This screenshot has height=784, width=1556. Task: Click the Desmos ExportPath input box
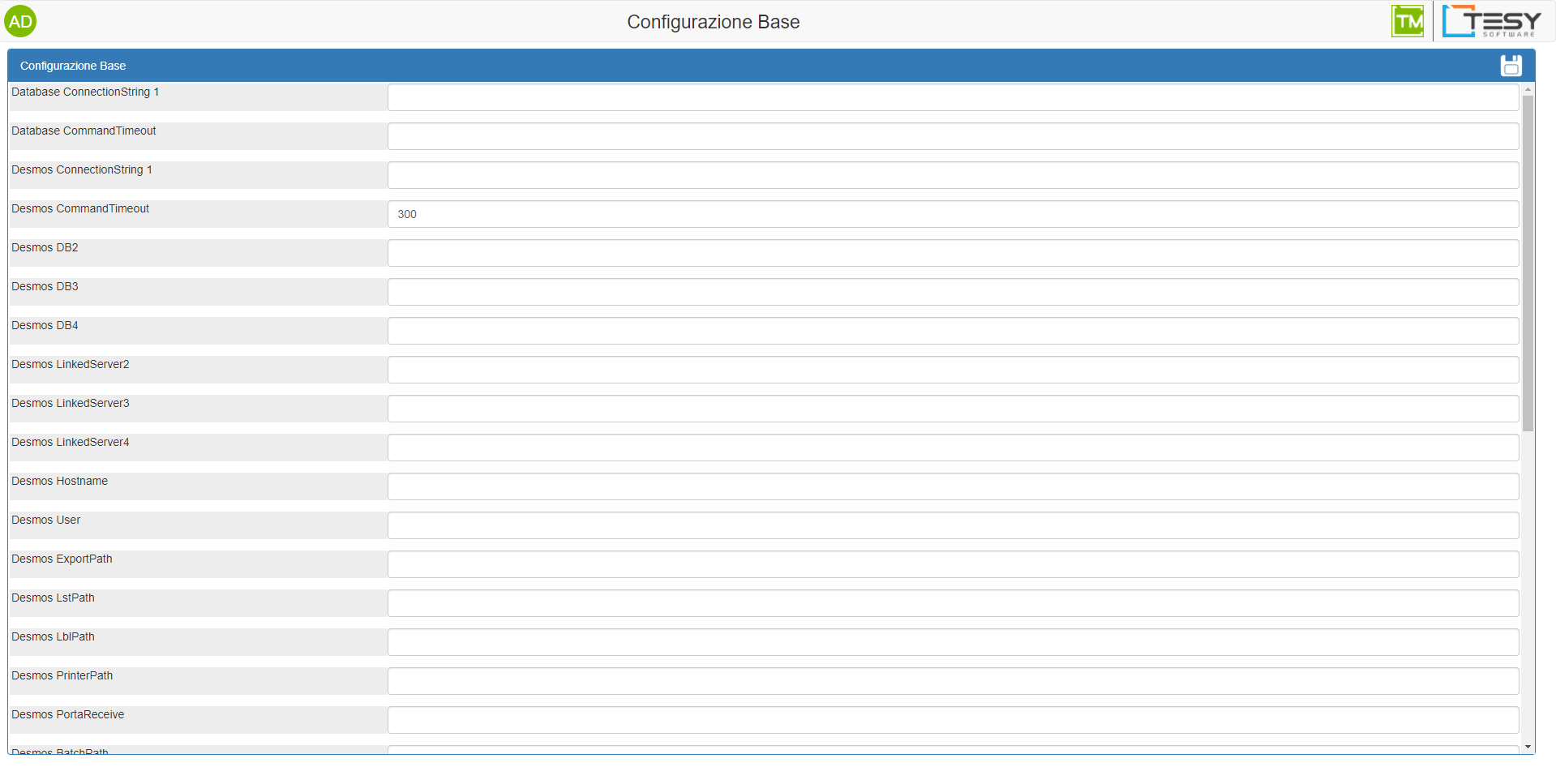[953, 564]
